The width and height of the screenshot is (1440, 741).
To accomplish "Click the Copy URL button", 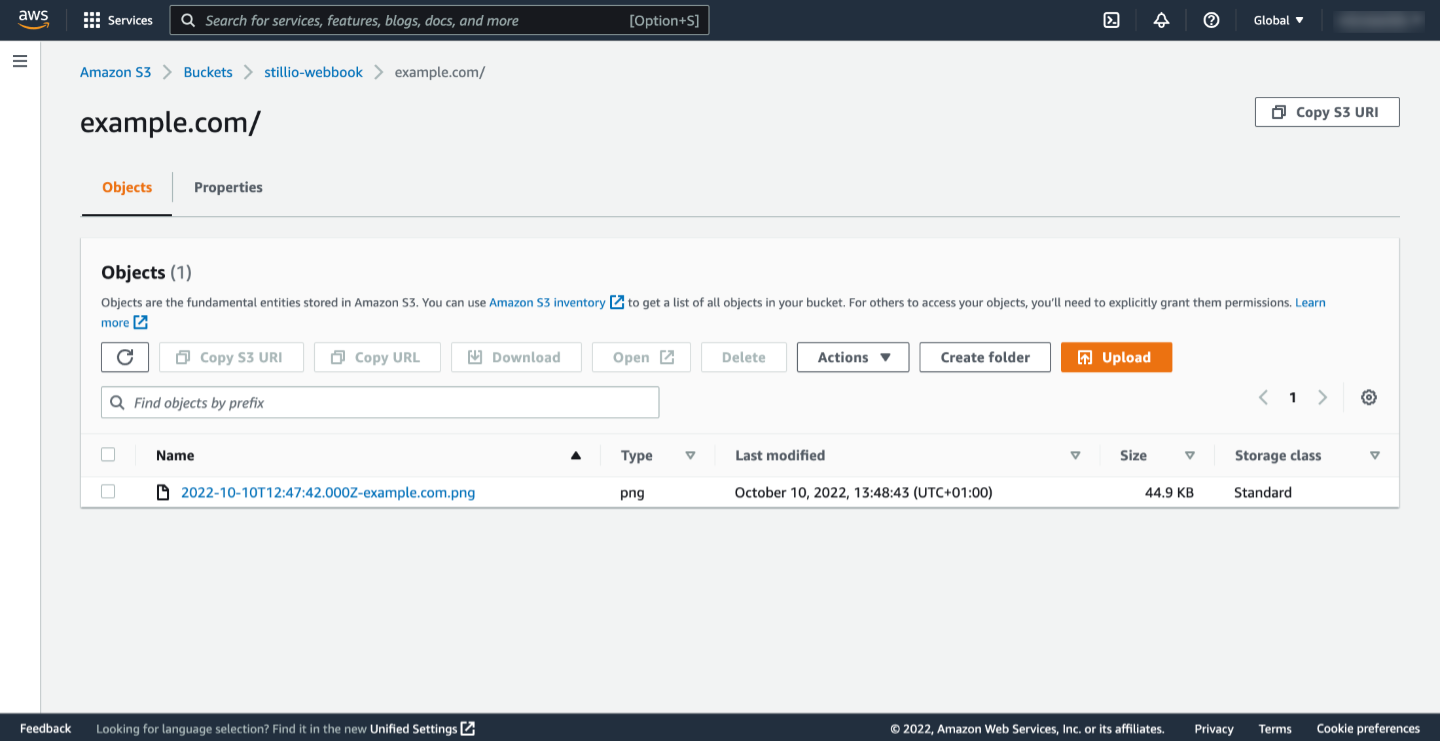I will [x=377, y=357].
